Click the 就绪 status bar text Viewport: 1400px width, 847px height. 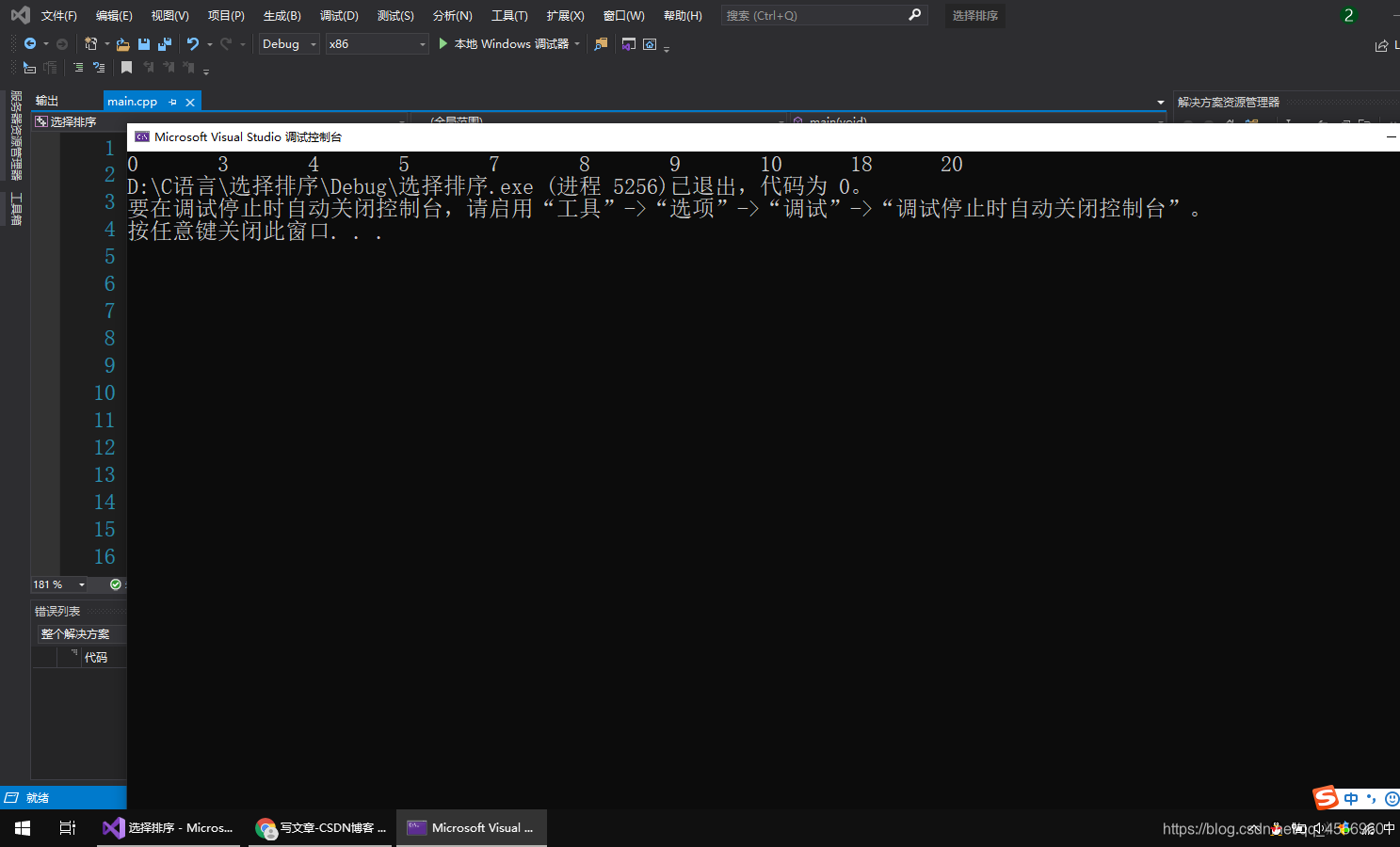[38, 798]
